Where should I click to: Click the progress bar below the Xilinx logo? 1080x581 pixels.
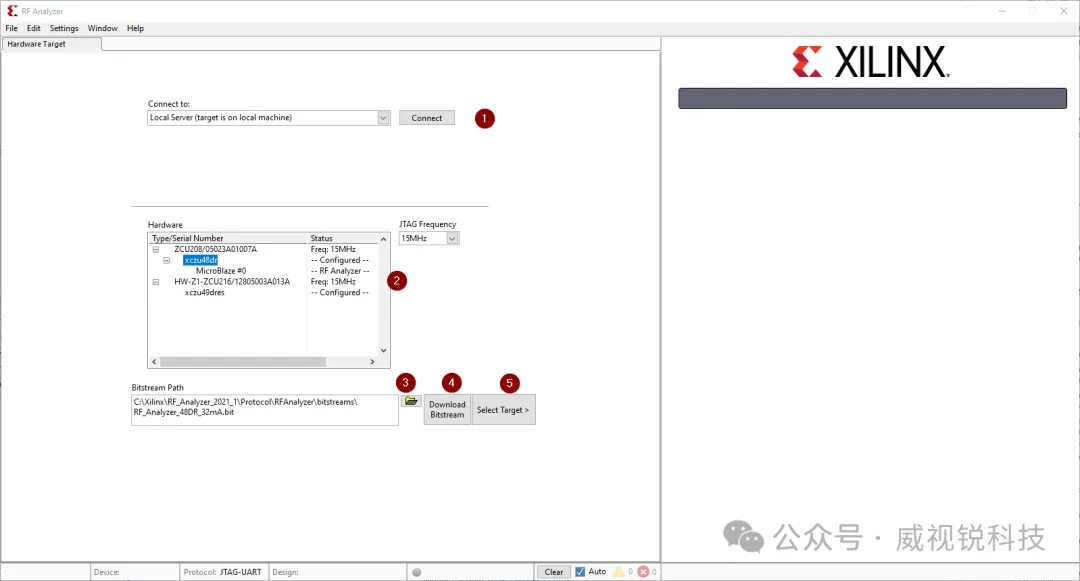(872, 97)
